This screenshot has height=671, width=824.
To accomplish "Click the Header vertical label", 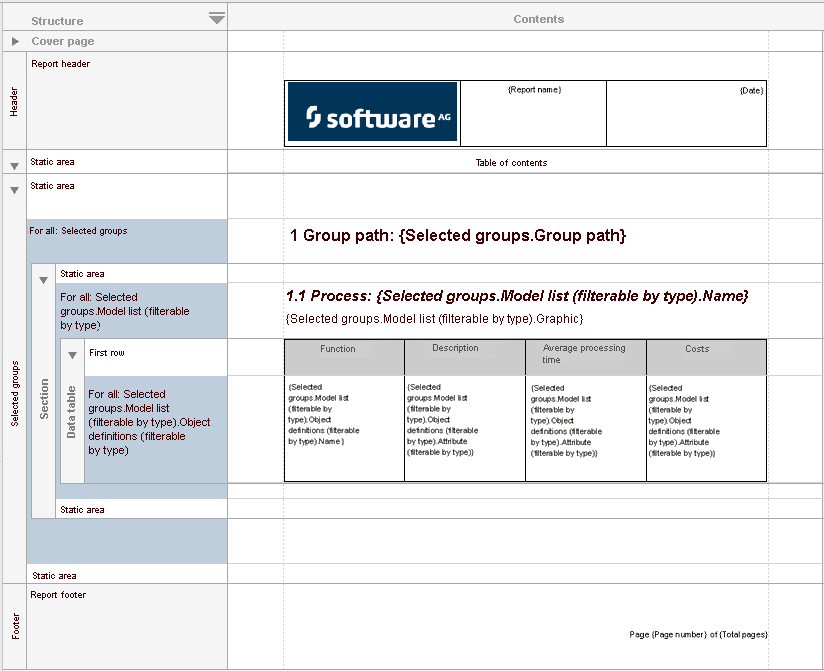I will [14, 101].
